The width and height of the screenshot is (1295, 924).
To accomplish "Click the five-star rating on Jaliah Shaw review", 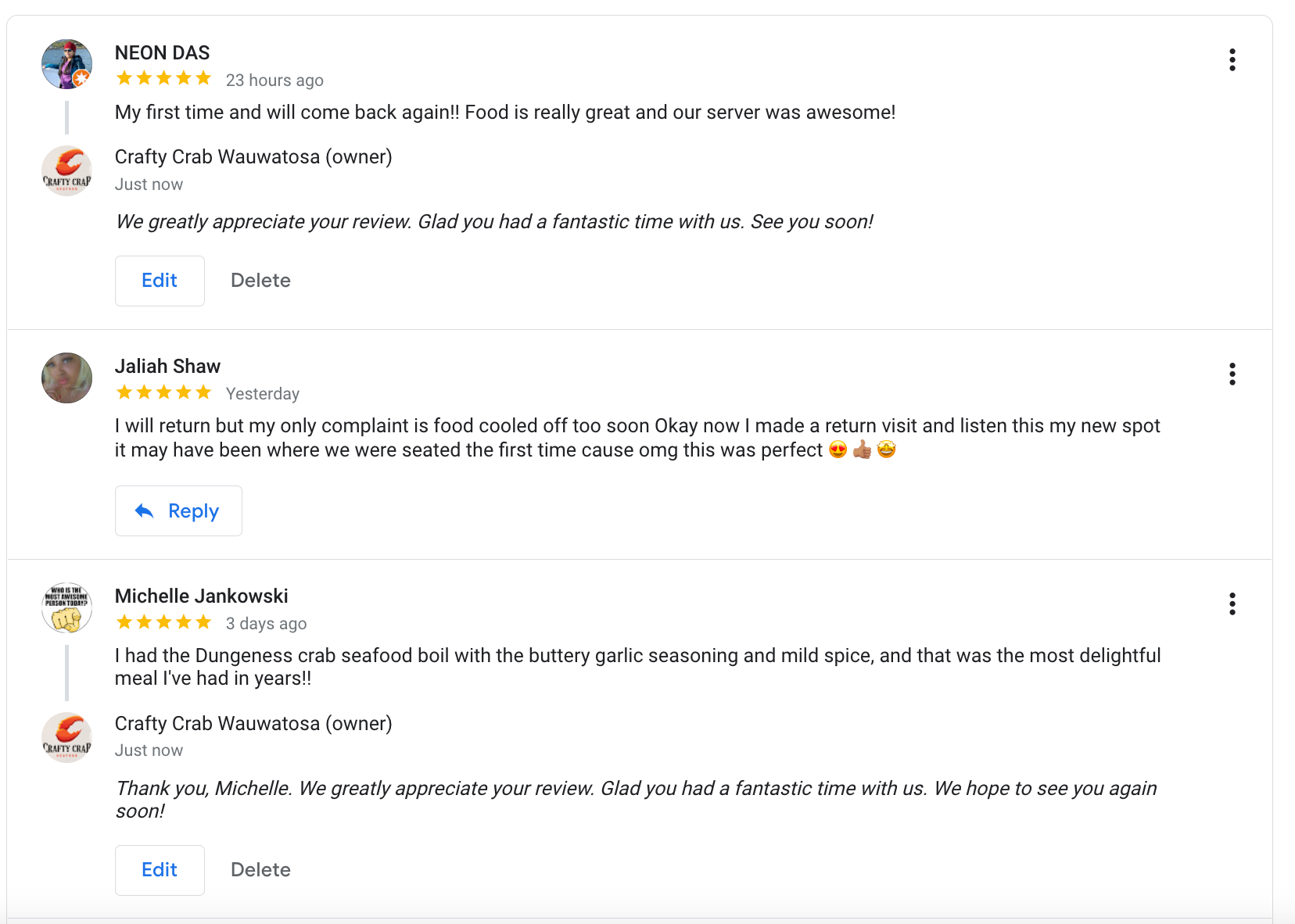I will point(163,392).
